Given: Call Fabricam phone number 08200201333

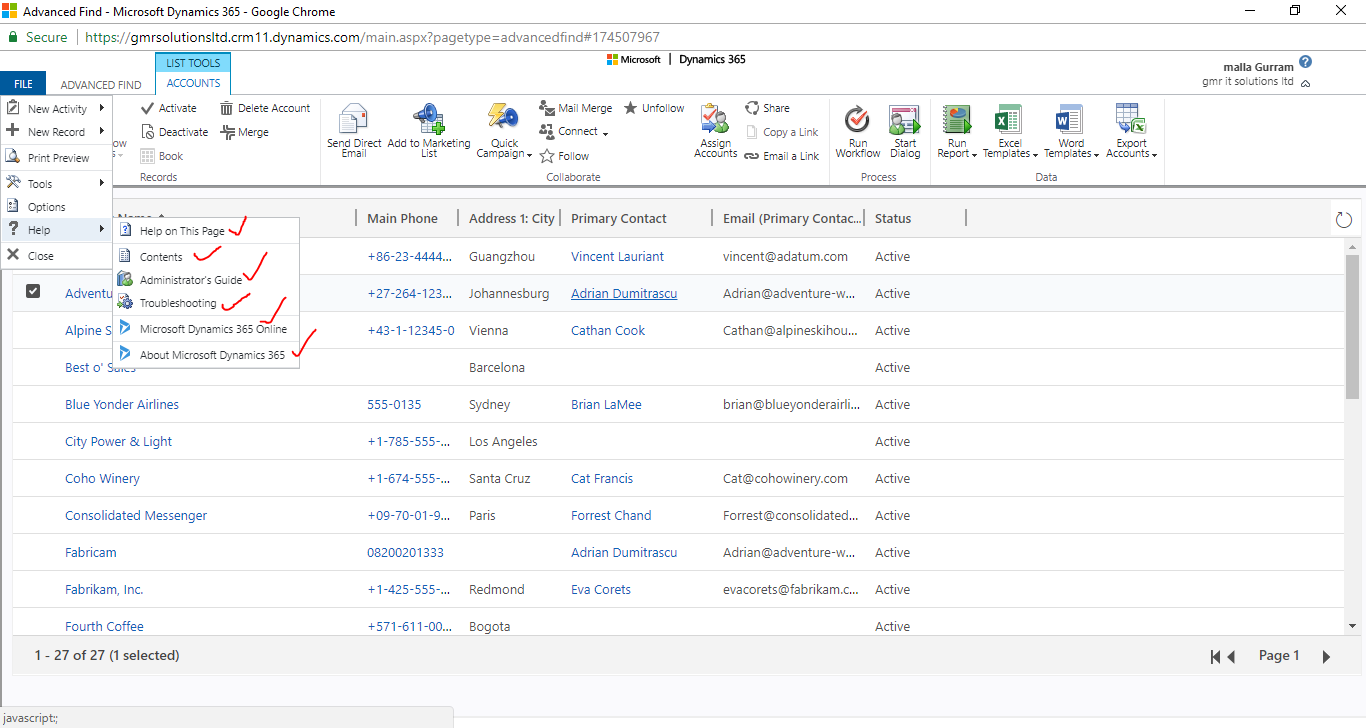Looking at the screenshot, I should 405,553.
